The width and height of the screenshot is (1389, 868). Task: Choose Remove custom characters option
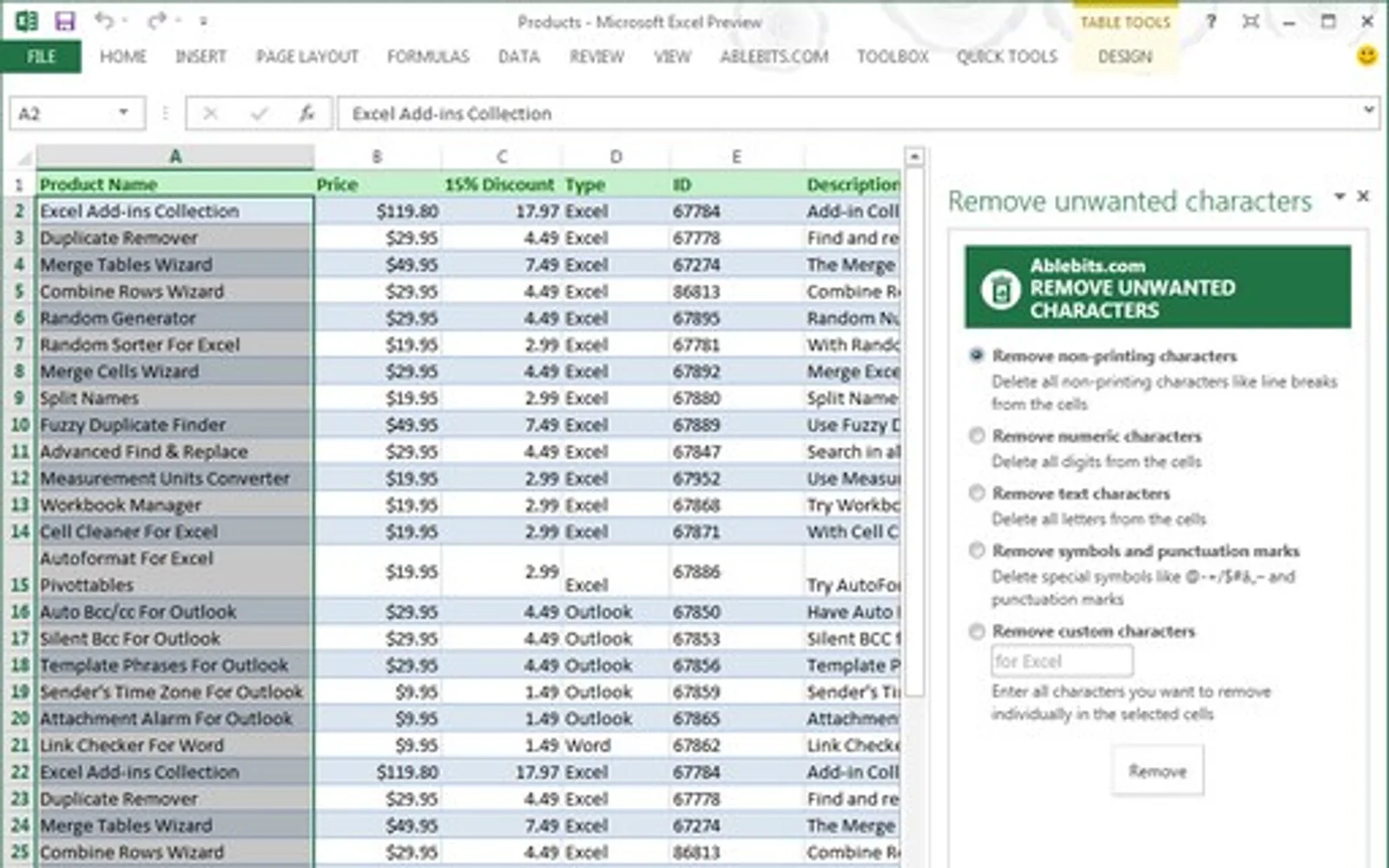977,631
